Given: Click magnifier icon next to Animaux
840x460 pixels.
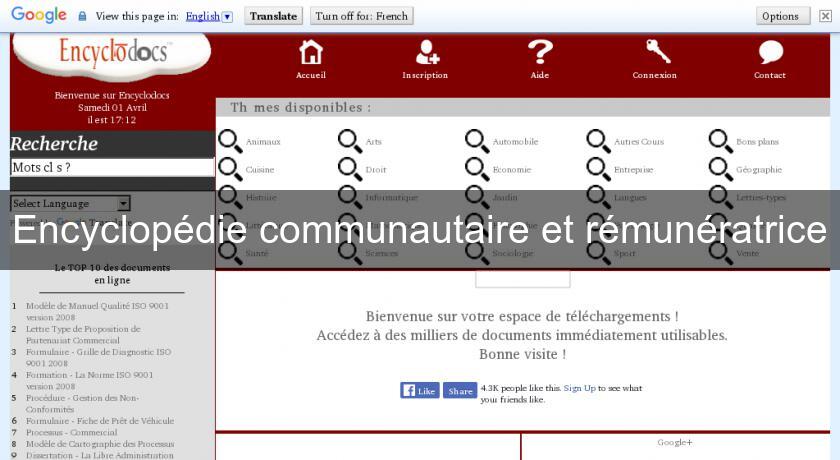Looking at the screenshot, I should click(x=230, y=142).
